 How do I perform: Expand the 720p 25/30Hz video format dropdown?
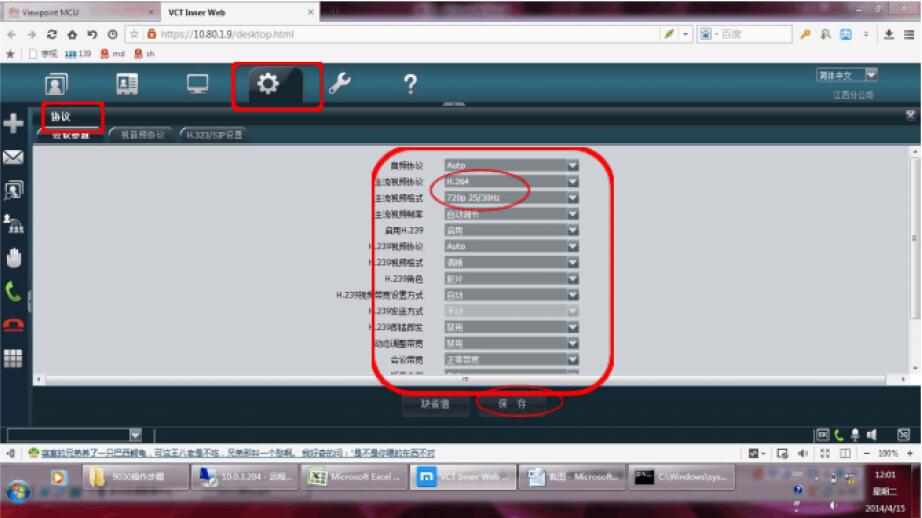pos(572,197)
